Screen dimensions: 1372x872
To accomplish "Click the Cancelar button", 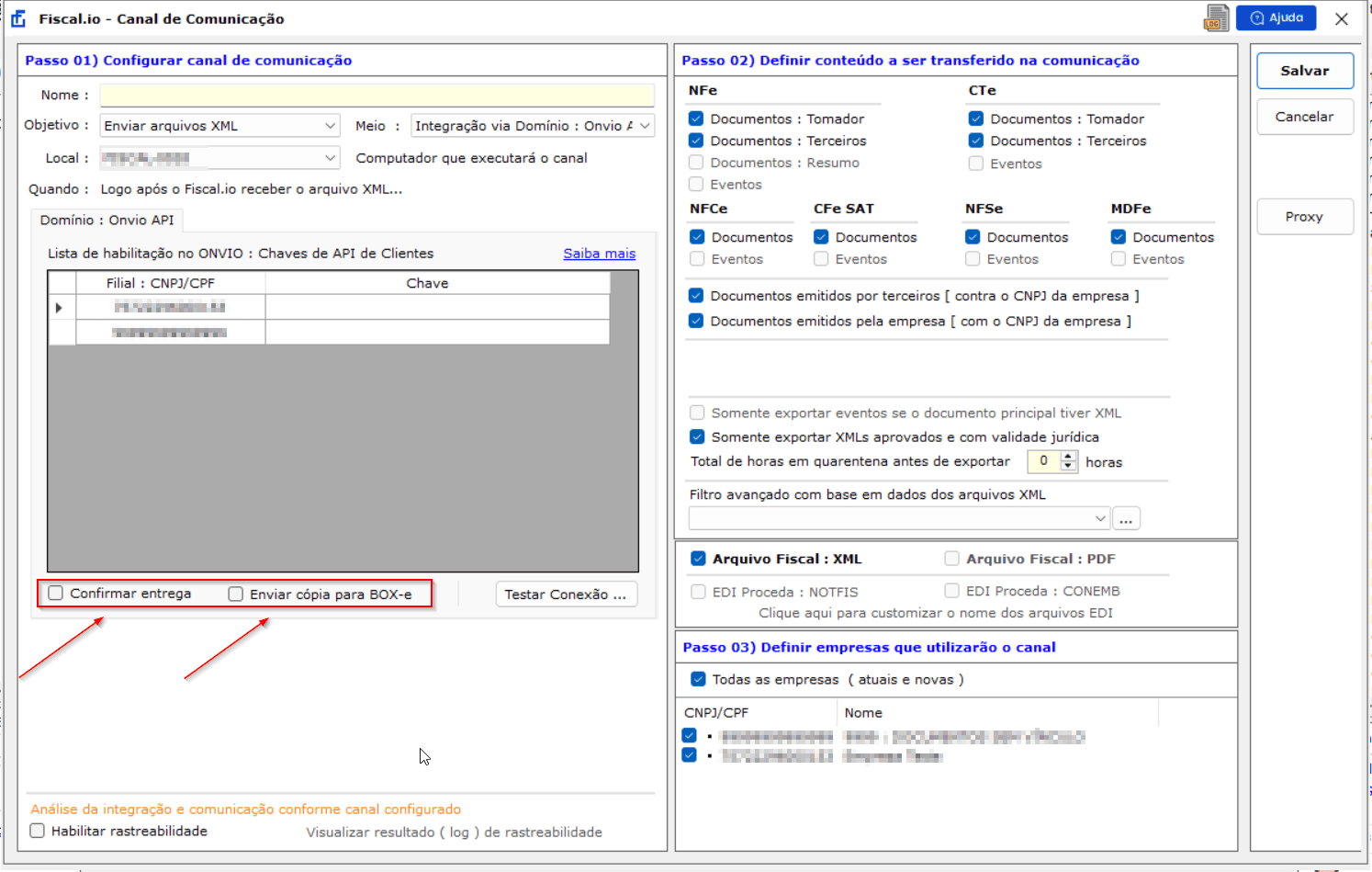I will 1305,117.
